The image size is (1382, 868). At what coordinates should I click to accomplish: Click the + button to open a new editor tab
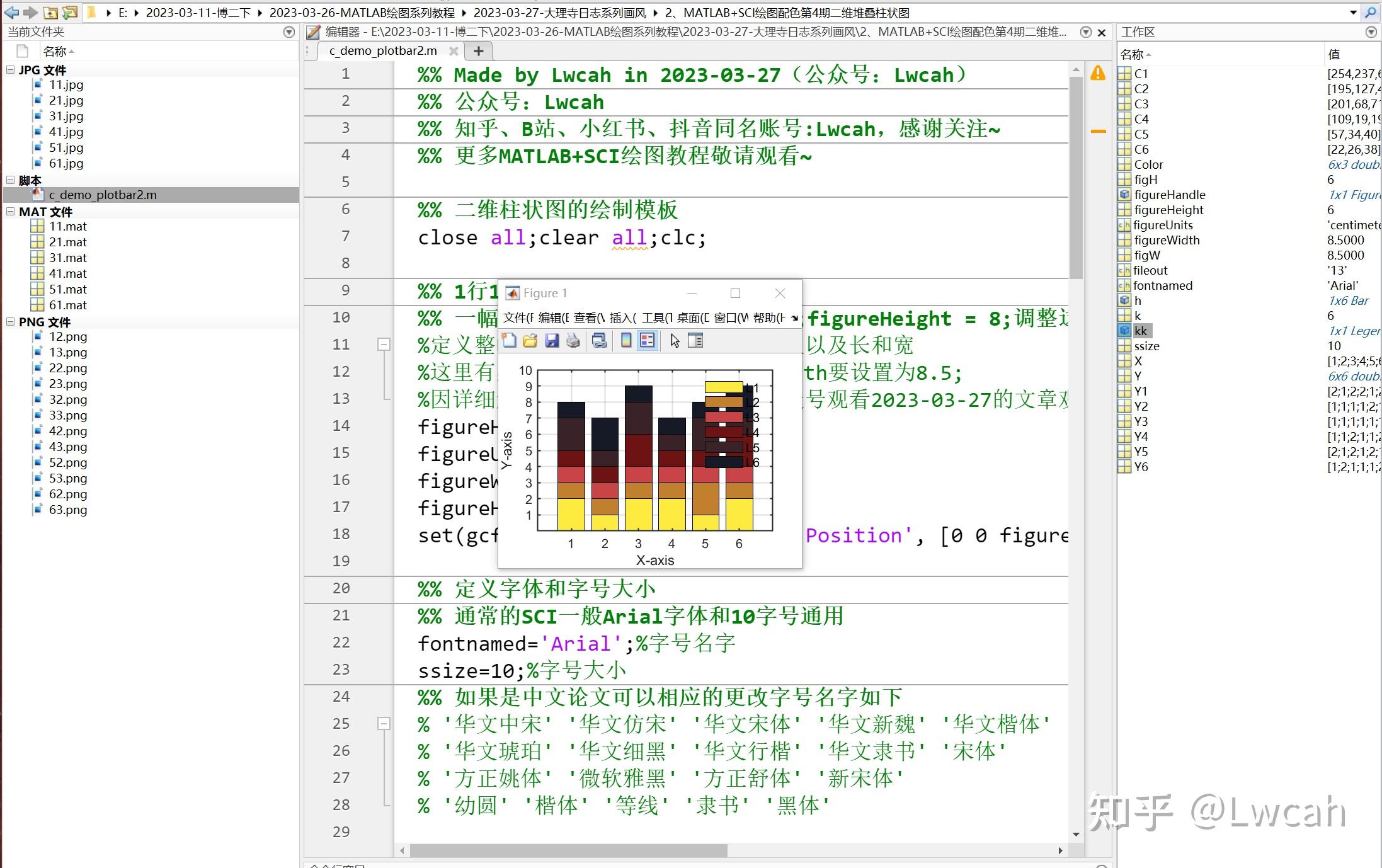[x=478, y=51]
